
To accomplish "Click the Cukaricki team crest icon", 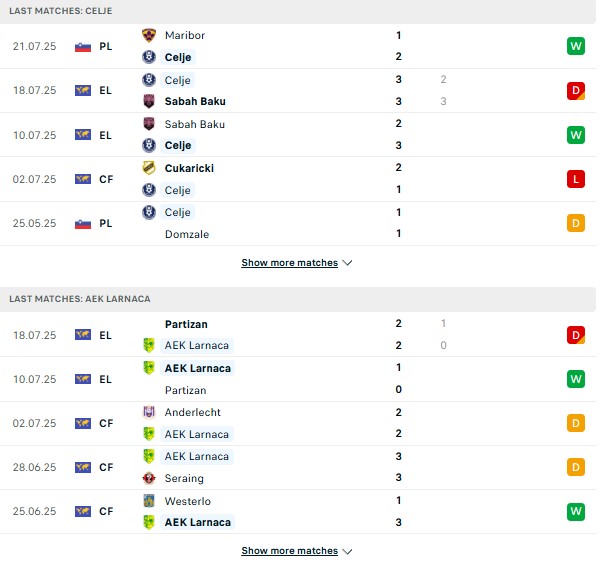I will pos(149,168).
